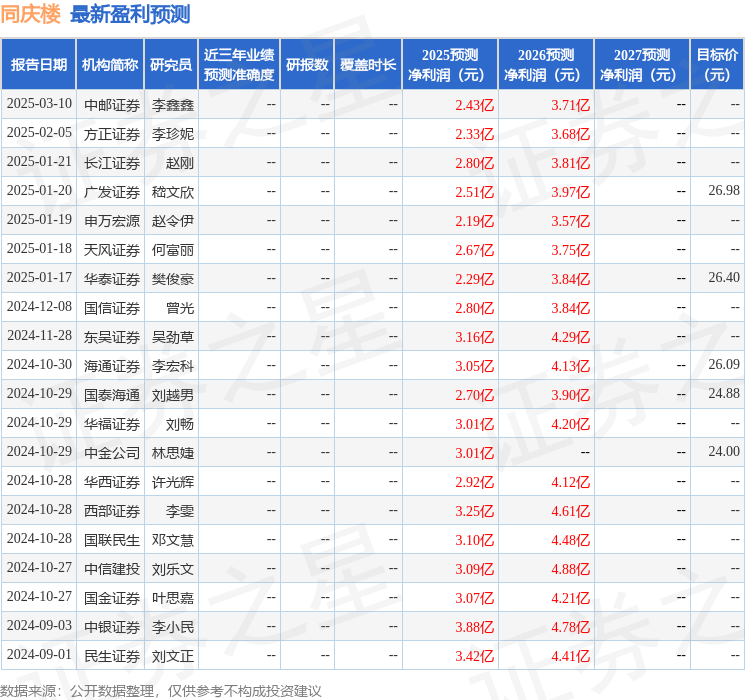
Task: Click 海通证券 institution cell
Action: (x=112, y=366)
